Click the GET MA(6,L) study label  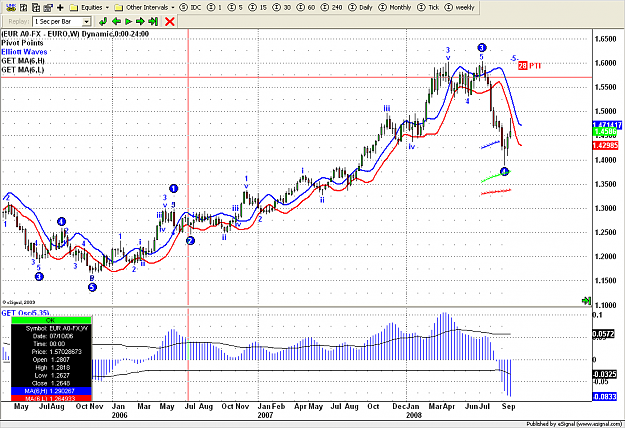[x=23, y=70]
